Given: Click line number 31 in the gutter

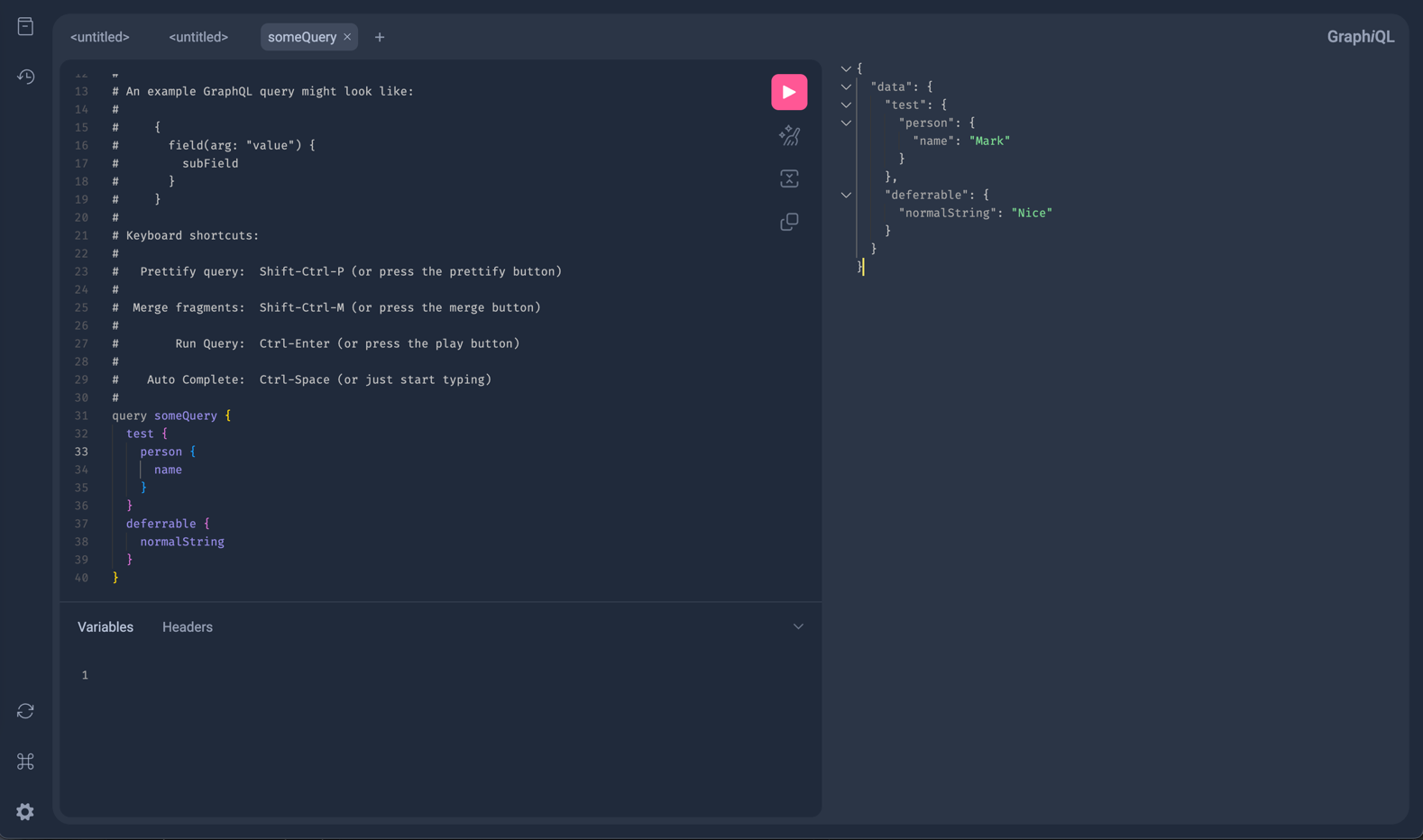Looking at the screenshot, I should tap(81, 415).
